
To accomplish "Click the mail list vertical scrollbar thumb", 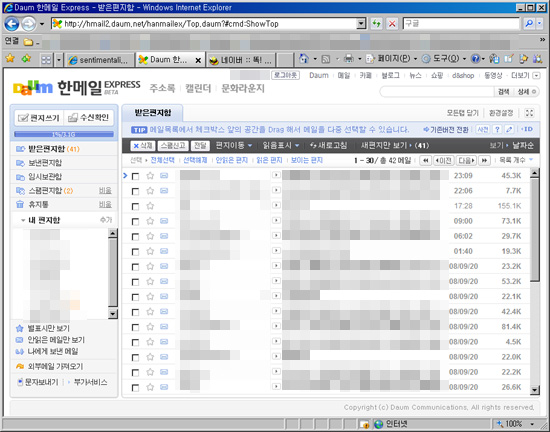I will (535, 230).
